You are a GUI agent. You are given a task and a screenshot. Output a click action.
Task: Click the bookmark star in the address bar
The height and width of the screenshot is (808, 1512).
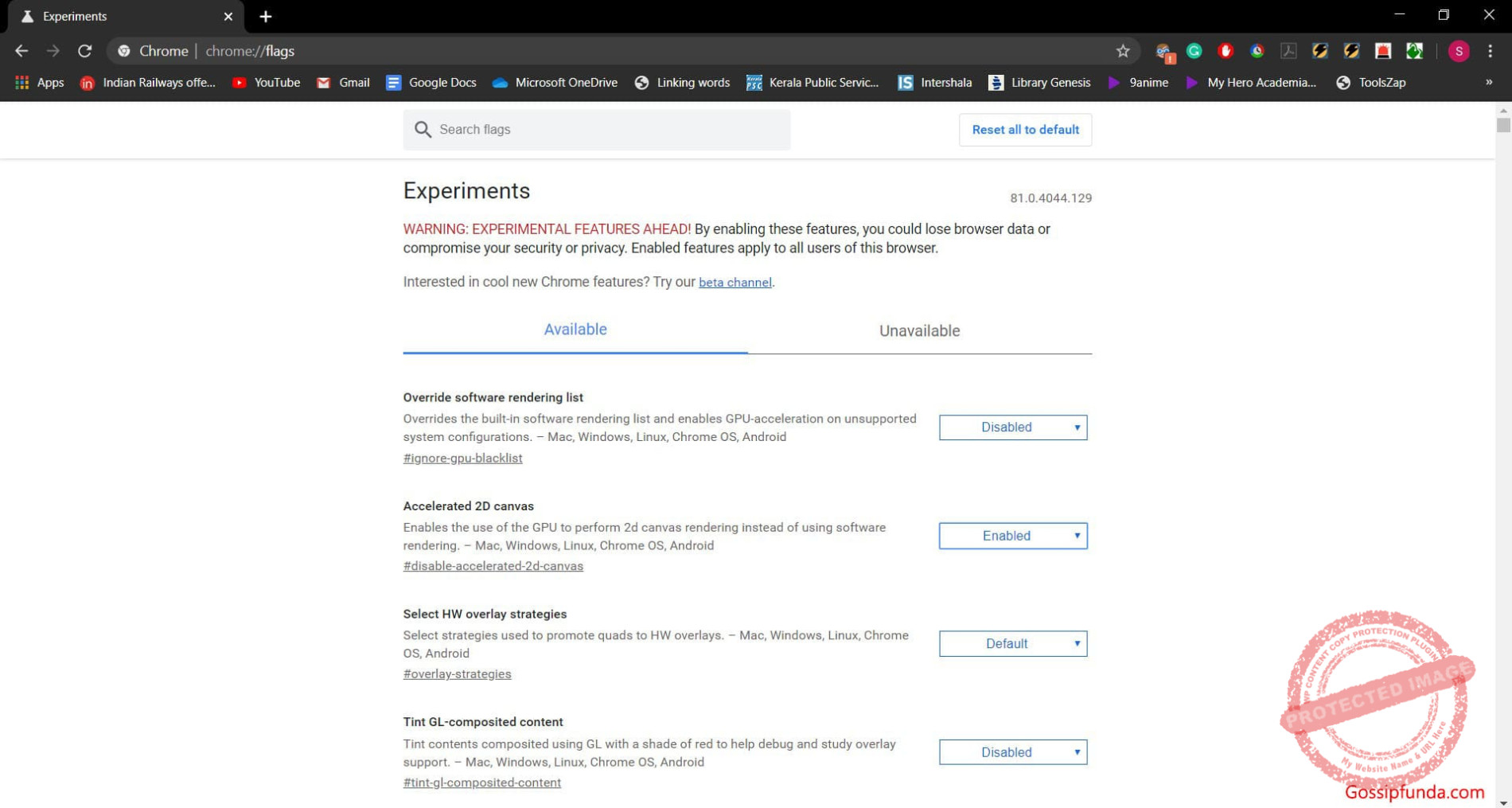pyautogui.click(x=1123, y=50)
